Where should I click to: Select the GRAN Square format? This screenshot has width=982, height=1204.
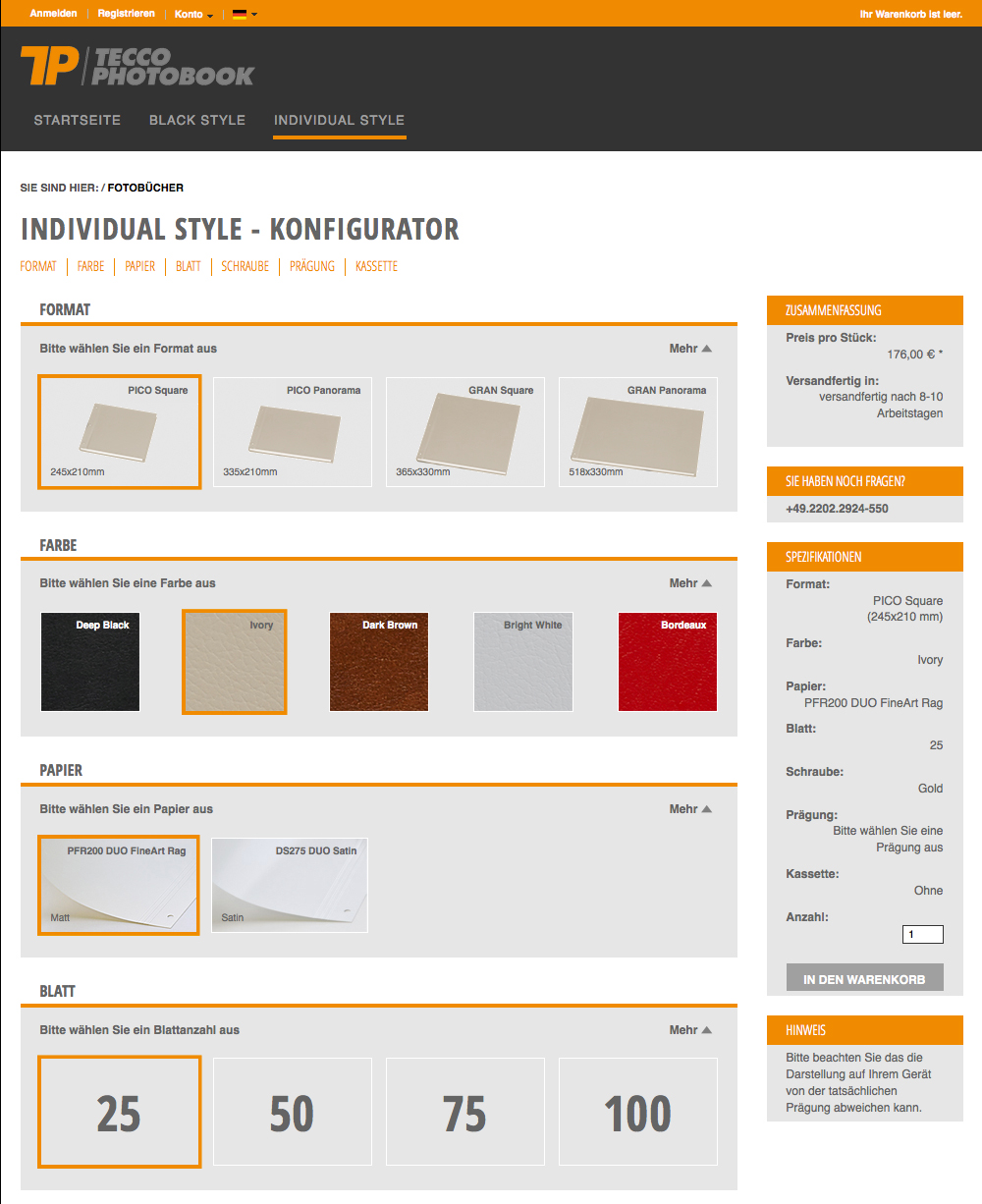tap(465, 432)
